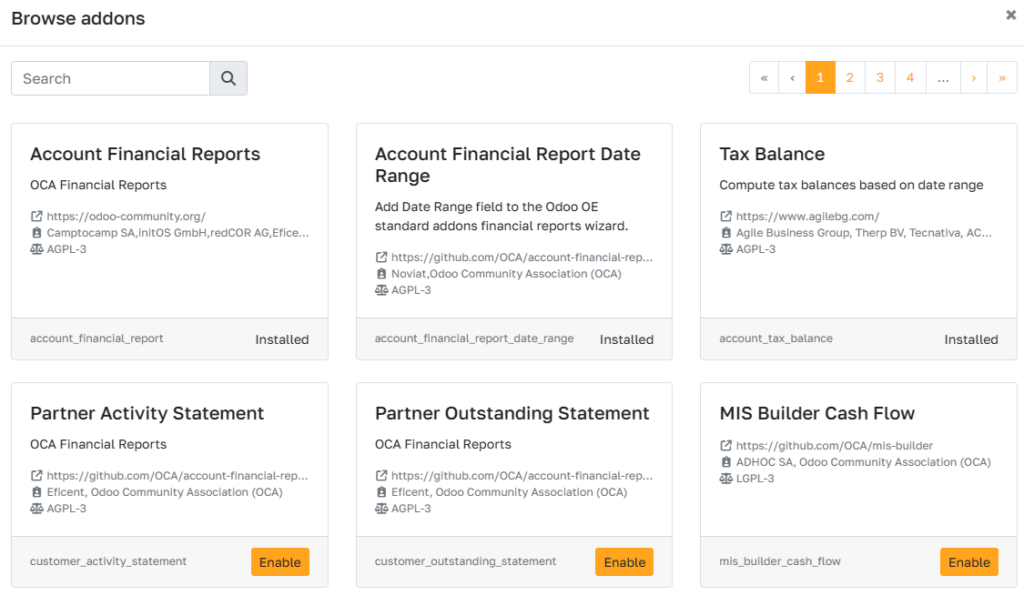Click the next page arrow
This screenshot has width=1024, height=606.
coord(974,77)
